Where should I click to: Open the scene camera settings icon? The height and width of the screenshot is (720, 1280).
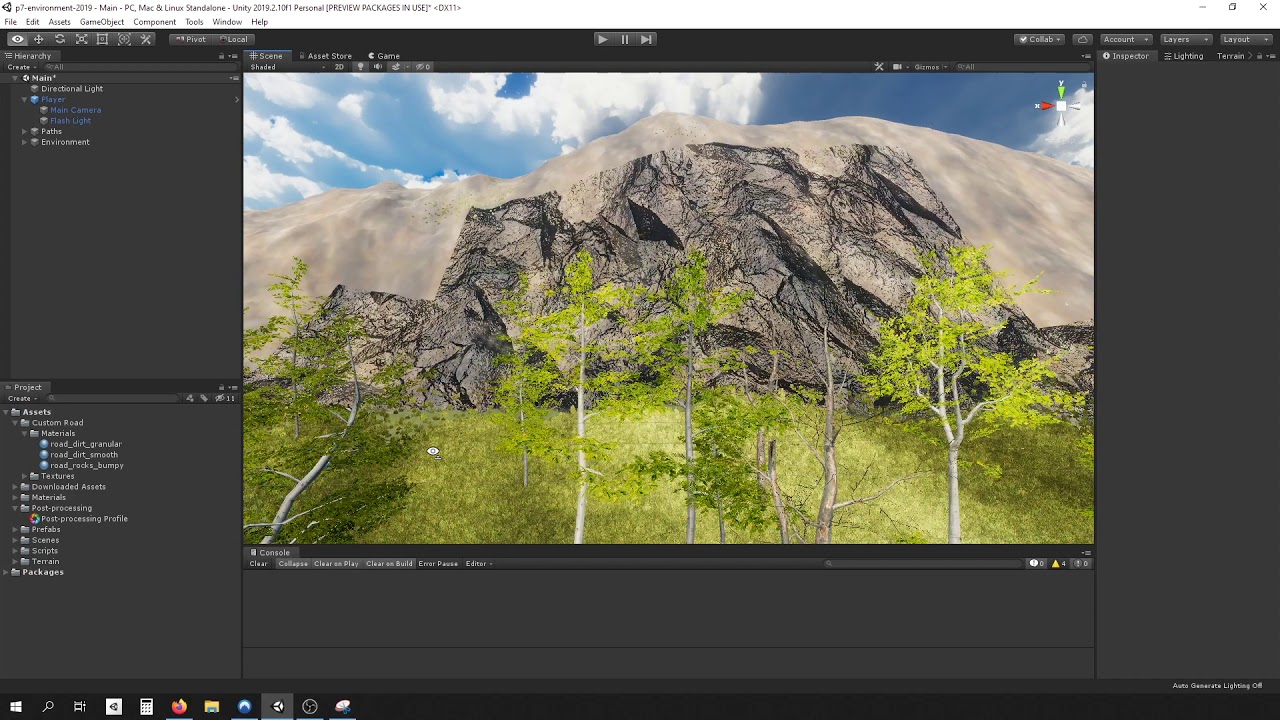coord(897,67)
